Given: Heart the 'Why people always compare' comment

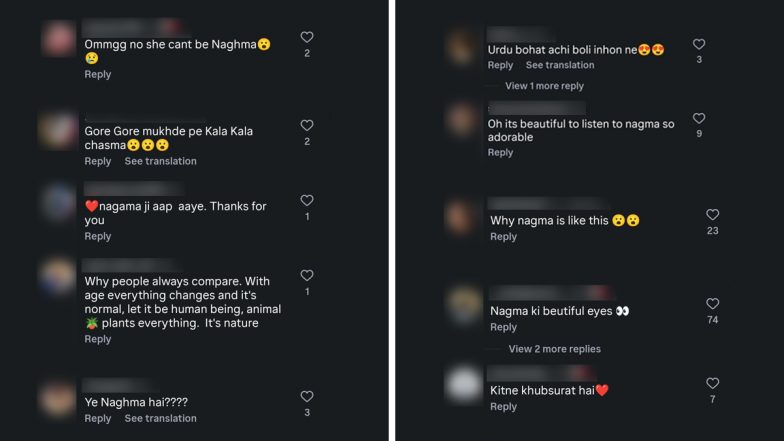Looking at the screenshot, I should (x=307, y=275).
